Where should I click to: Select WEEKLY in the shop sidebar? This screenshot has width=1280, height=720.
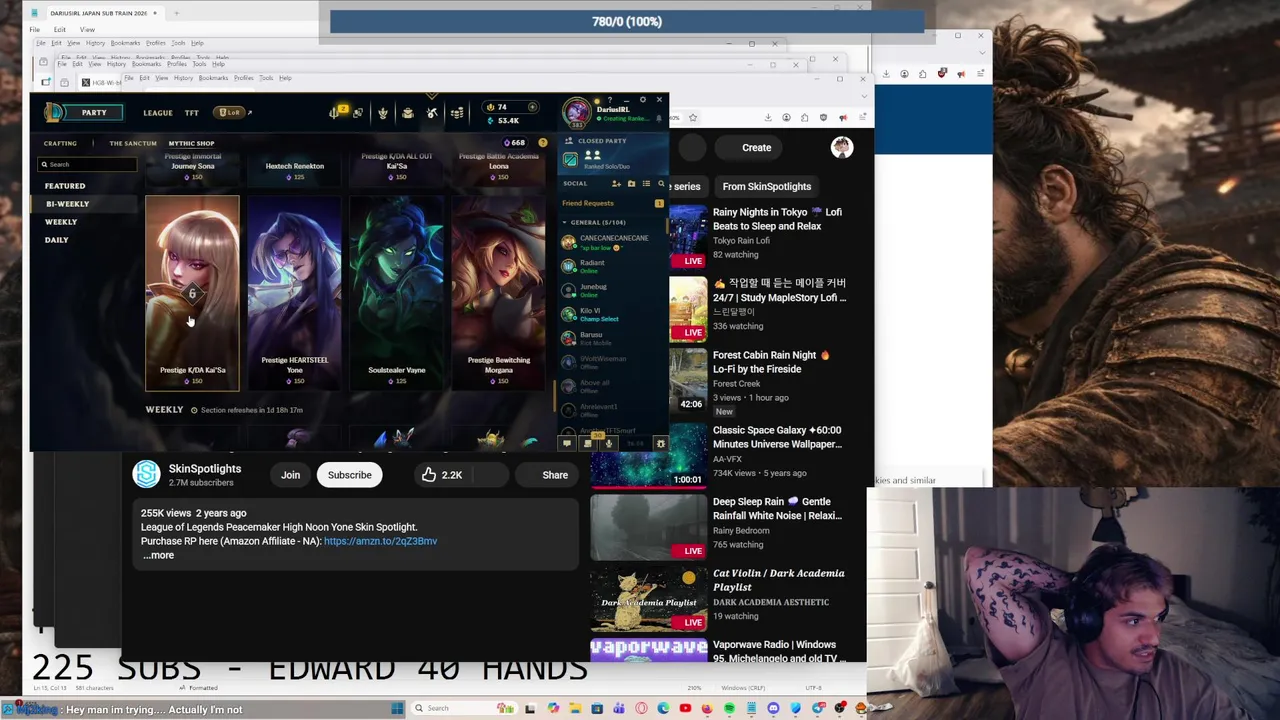coord(61,222)
